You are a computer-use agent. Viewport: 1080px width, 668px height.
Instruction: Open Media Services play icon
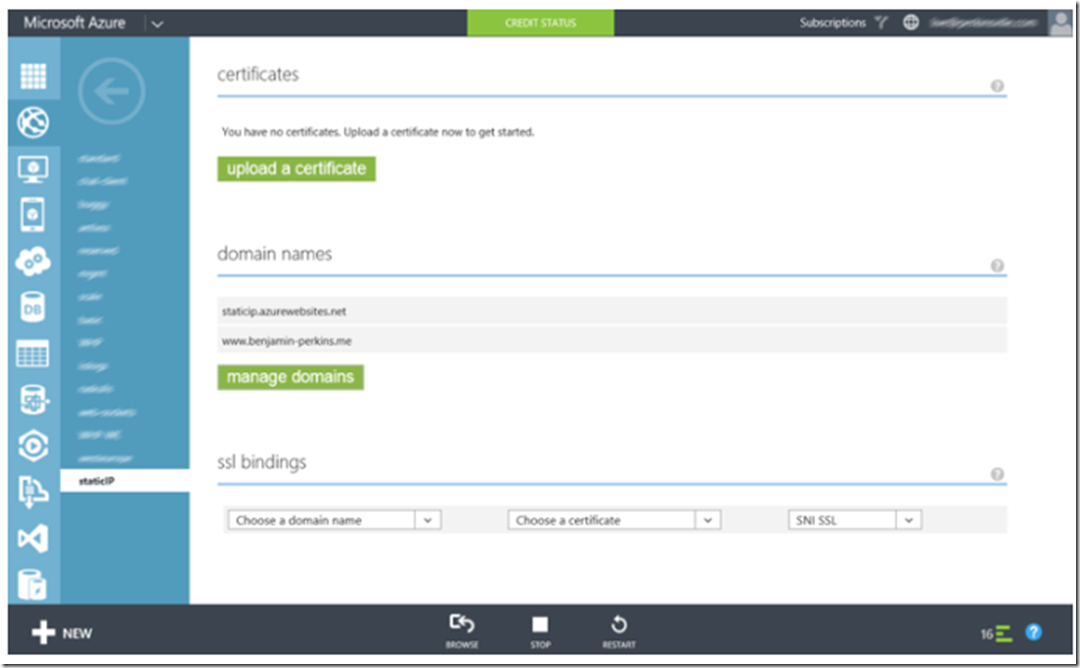[x=33, y=446]
